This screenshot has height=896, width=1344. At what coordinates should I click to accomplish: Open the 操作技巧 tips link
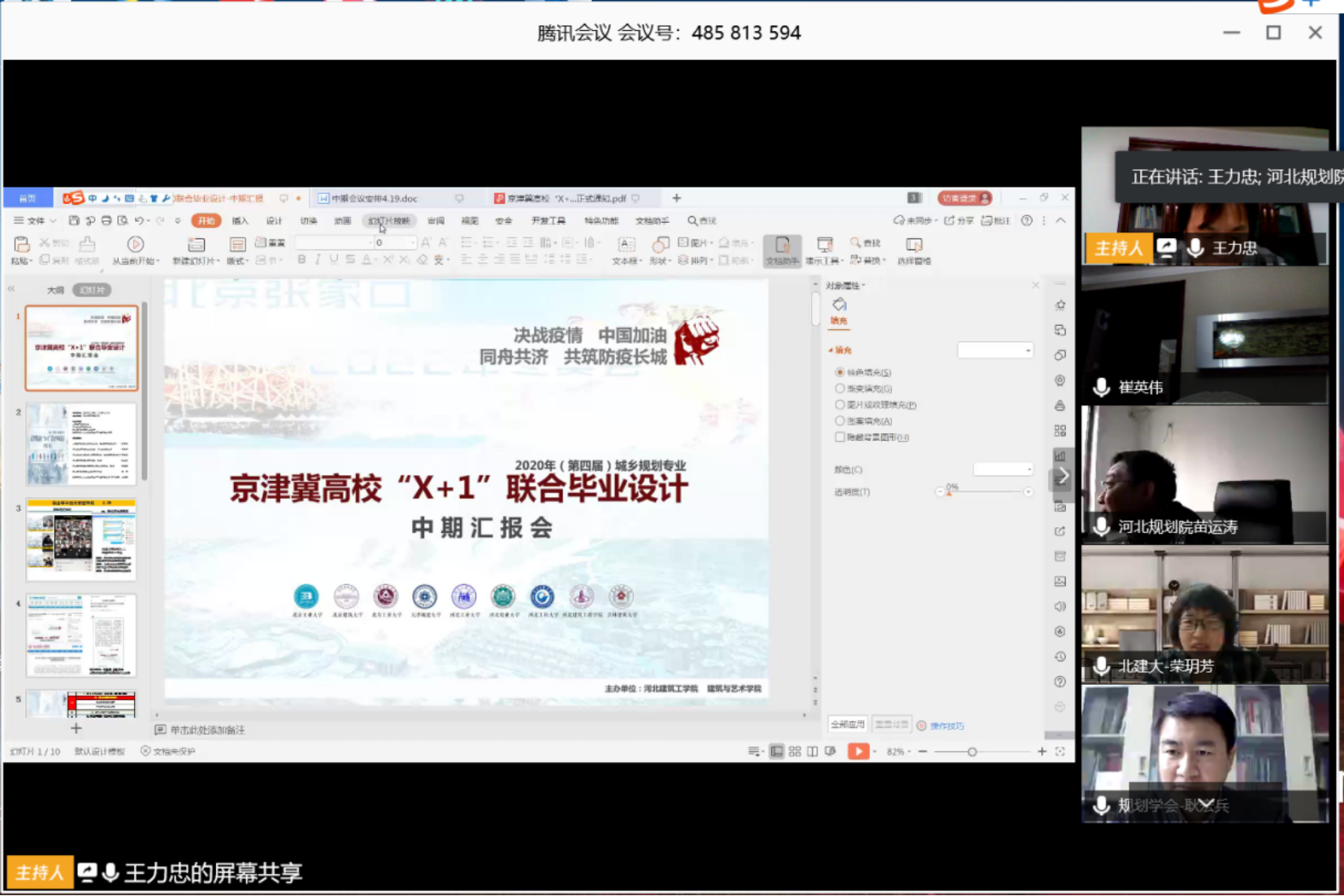[947, 725]
